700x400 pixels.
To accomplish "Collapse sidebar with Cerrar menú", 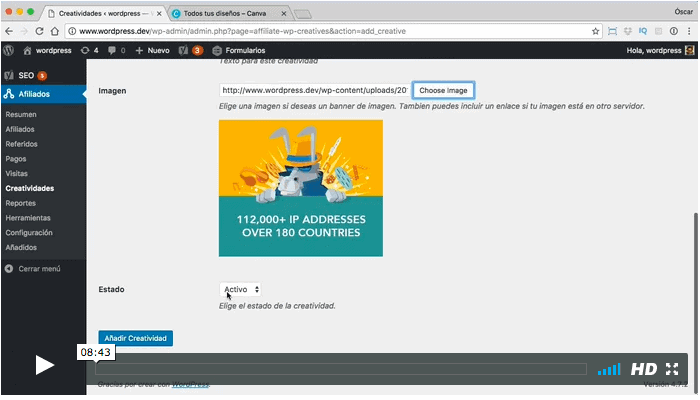I will click(33, 269).
